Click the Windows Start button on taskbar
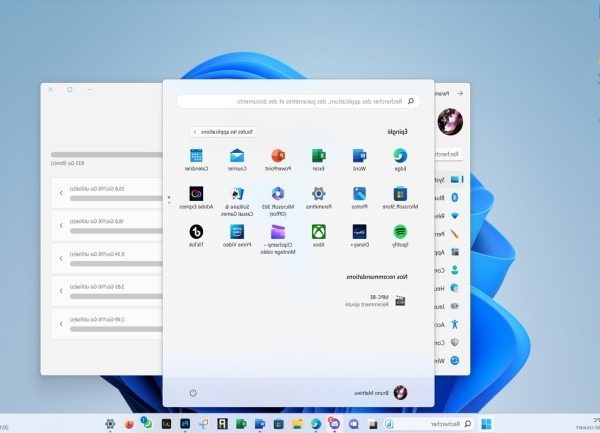Screen dimensions: 600x433 point(486,424)
